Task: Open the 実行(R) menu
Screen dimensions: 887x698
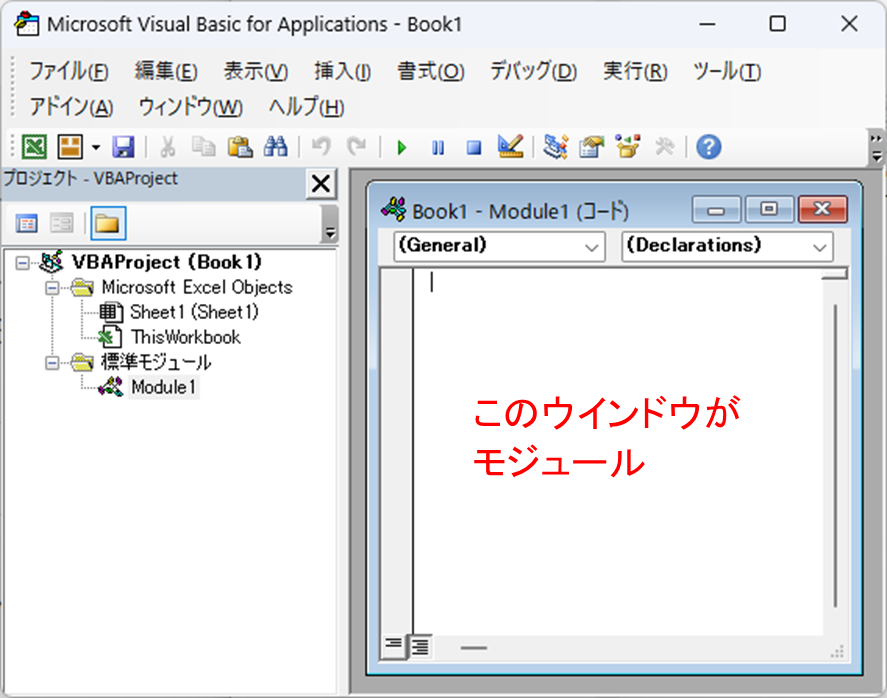Action: tap(635, 71)
